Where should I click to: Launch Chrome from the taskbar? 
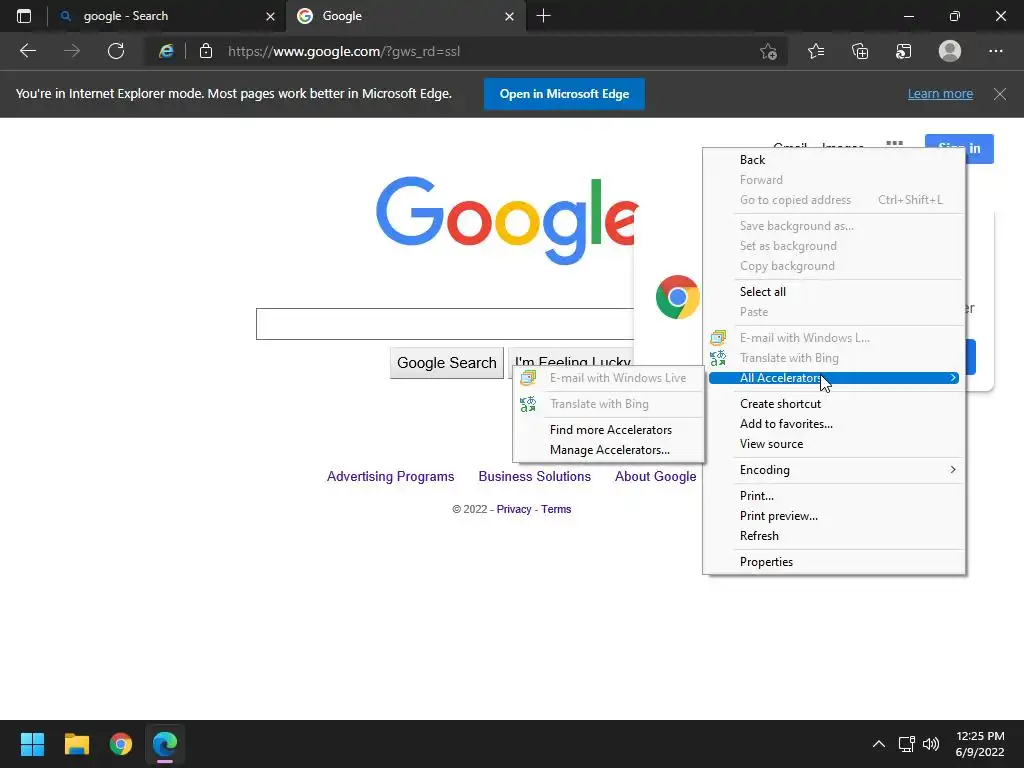121,744
